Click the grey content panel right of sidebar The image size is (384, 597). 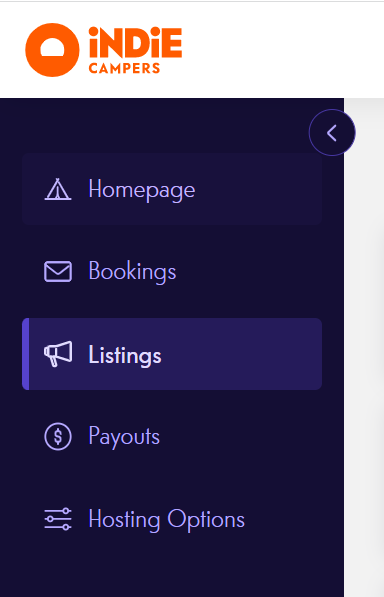[364, 343]
